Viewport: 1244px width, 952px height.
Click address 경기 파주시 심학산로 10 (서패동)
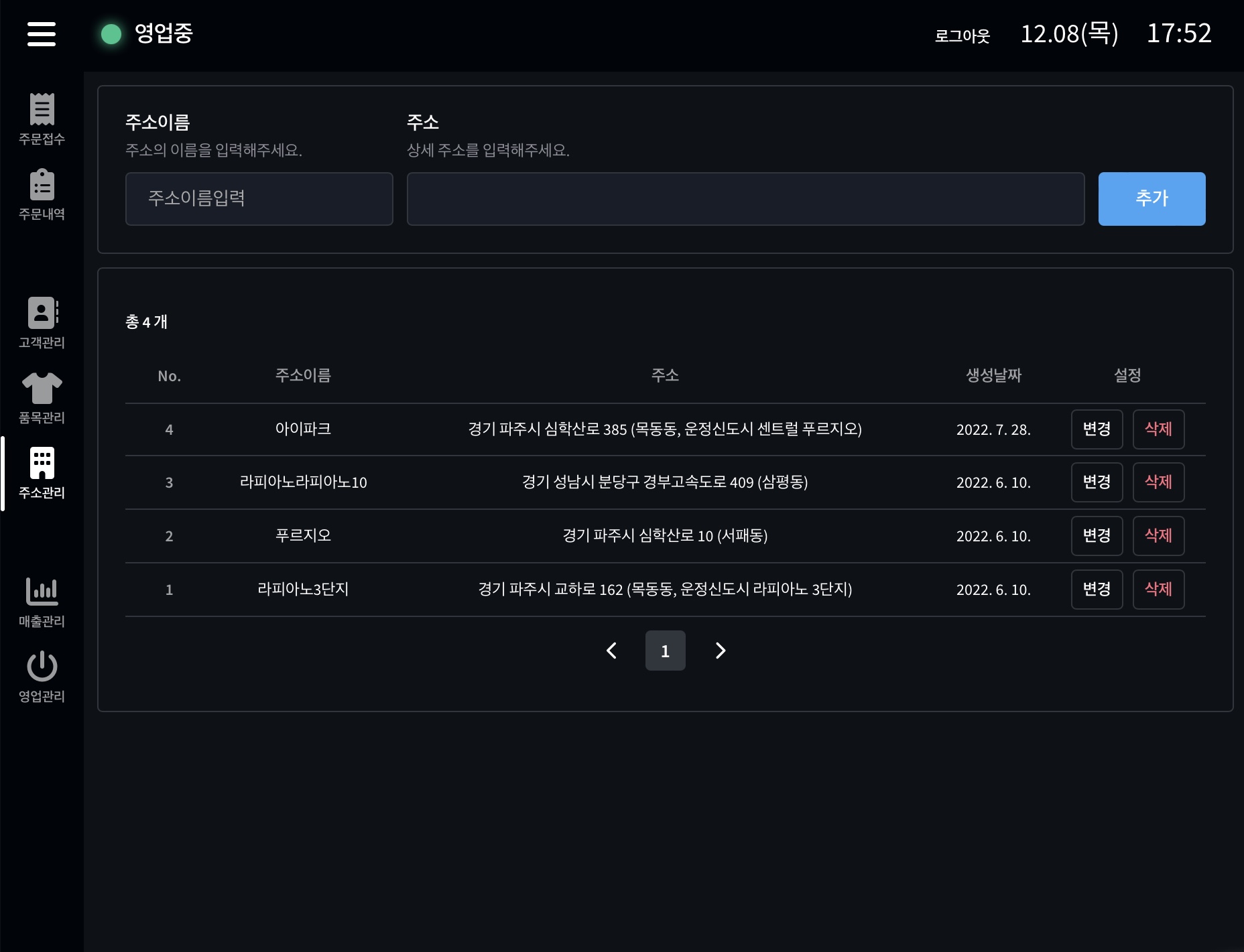[x=665, y=536]
